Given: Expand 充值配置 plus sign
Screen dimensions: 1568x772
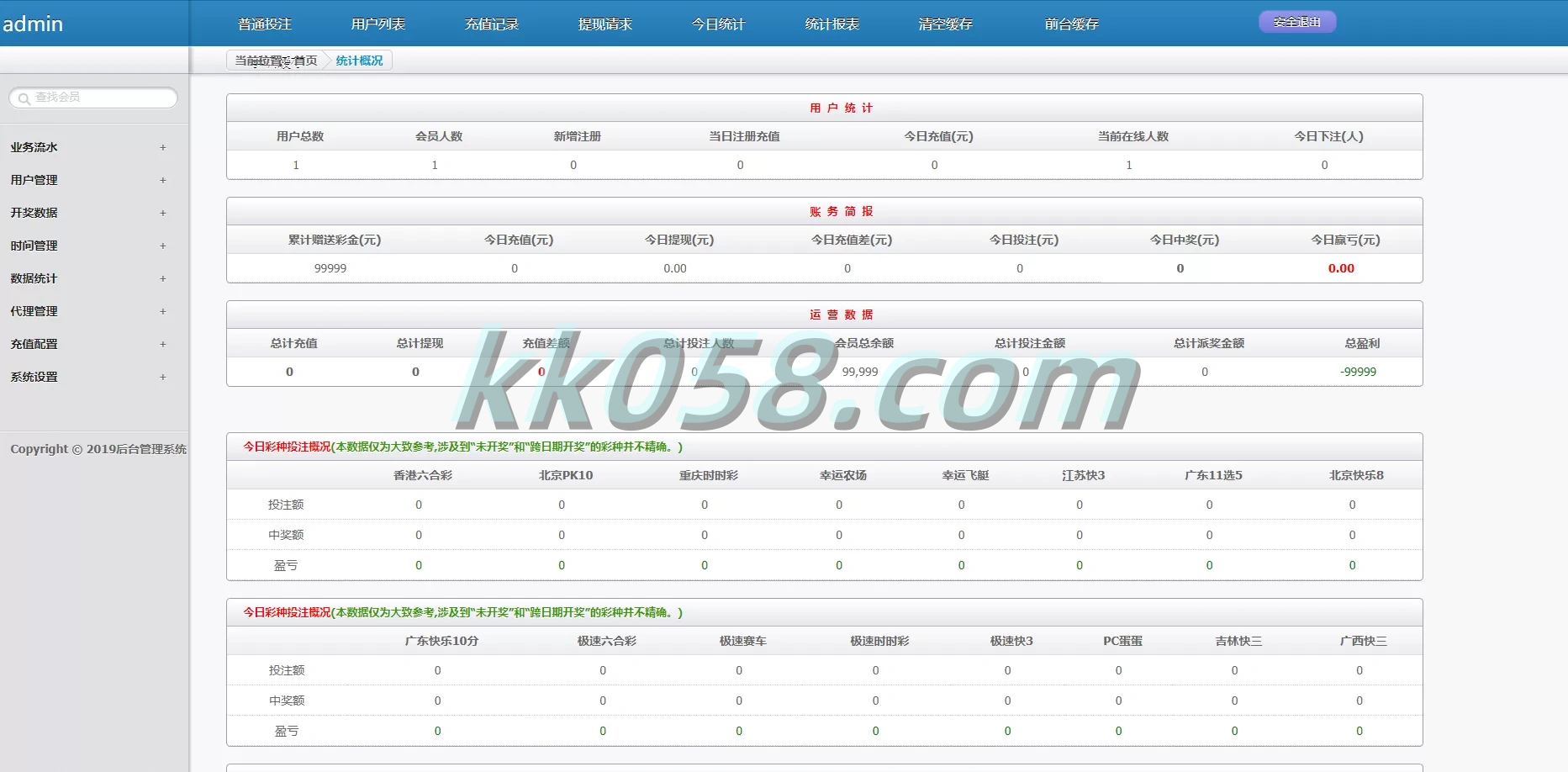Looking at the screenshot, I should click(163, 344).
